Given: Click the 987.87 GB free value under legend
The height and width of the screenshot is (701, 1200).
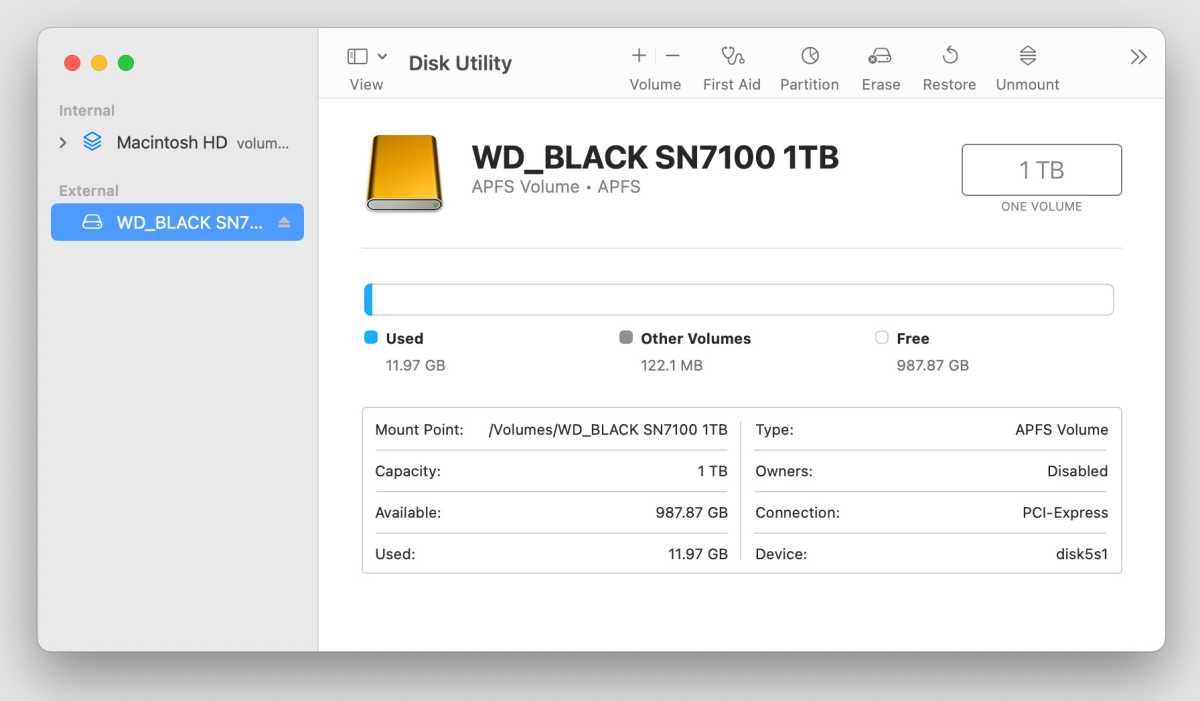Looking at the screenshot, I should pyautogui.click(x=933, y=366).
